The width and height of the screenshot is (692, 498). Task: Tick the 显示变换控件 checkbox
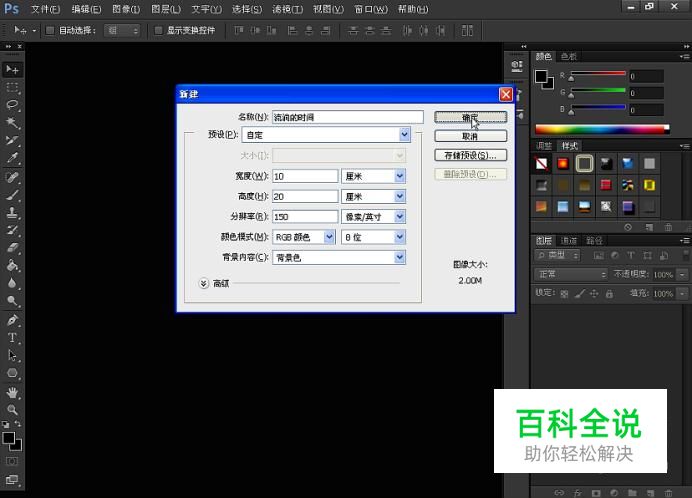[x=159, y=30]
